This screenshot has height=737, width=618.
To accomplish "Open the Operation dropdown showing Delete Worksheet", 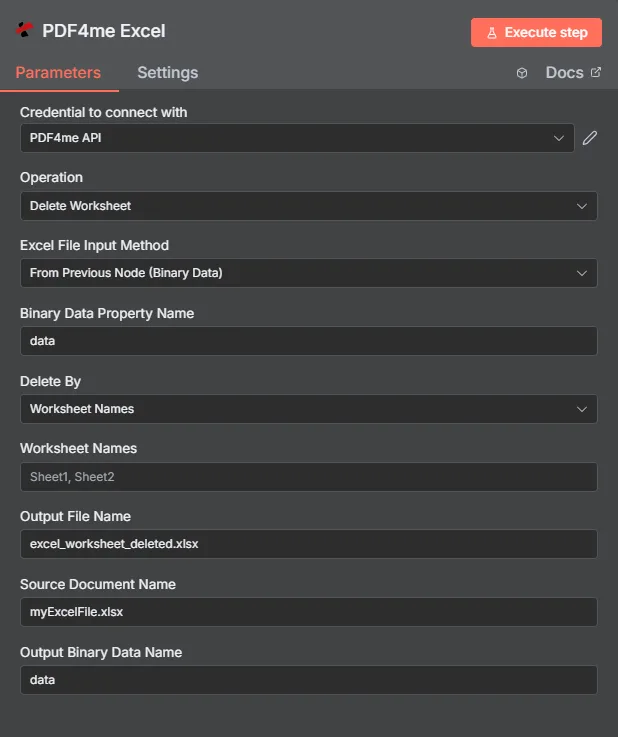I will click(x=309, y=206).
